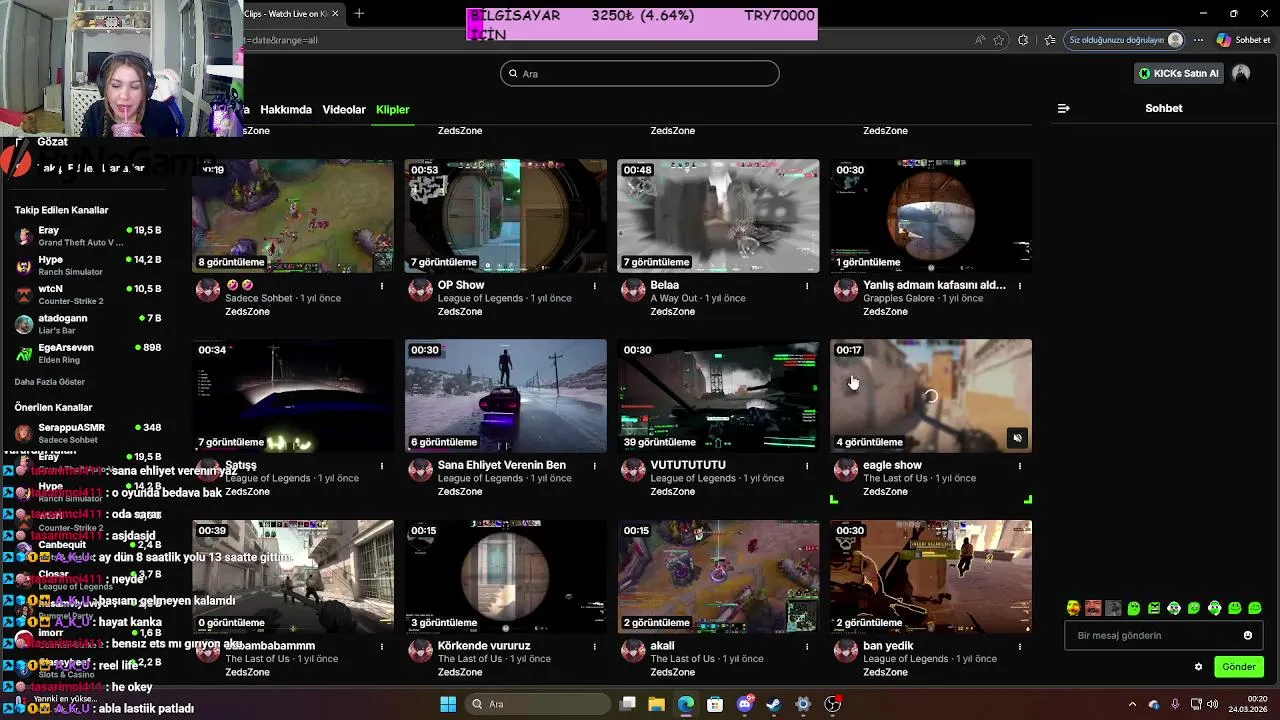Open Steam from the taskbar

(773, 704)
